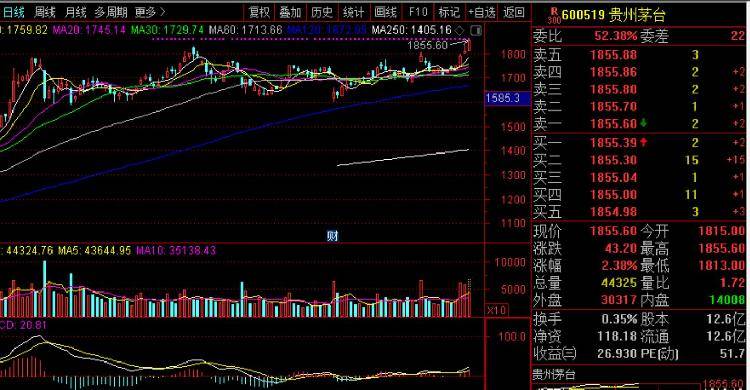This screenshot has width=750, height=390.
Task: Open the 历史 history button
Action: tap(322, 12)
